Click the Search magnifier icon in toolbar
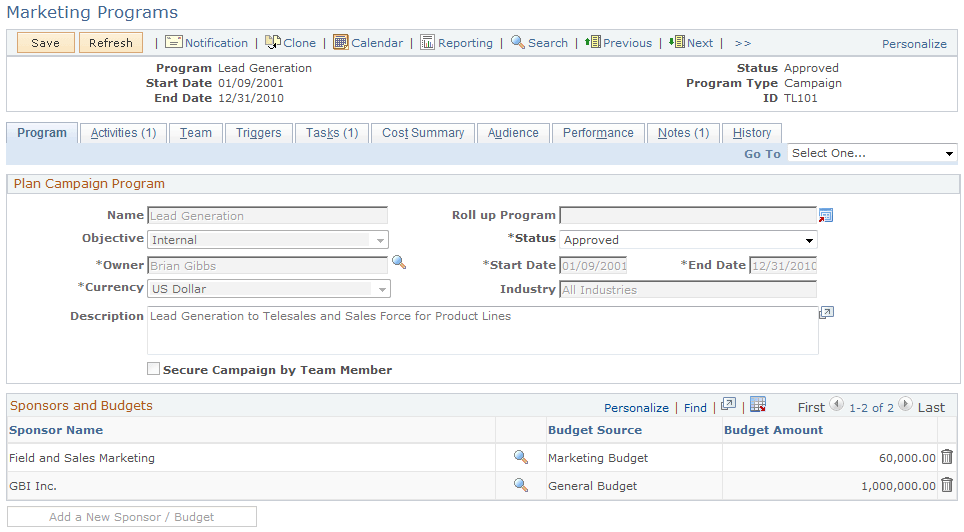The height and width of the screenshot is (532, 964). tap(518, 42)
